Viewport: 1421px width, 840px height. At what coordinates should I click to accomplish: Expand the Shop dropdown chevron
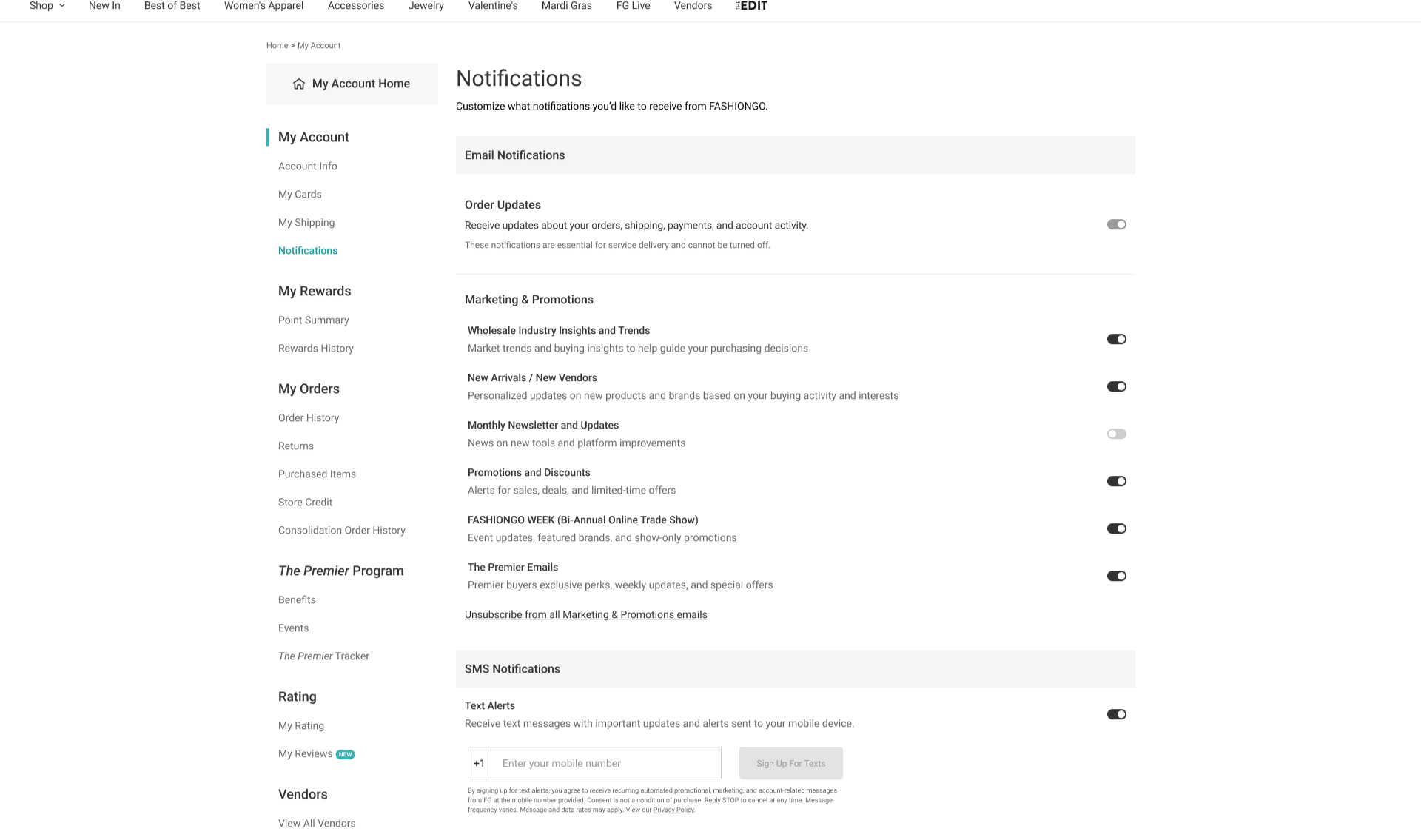pyautogui.click(x=62, y=6)
